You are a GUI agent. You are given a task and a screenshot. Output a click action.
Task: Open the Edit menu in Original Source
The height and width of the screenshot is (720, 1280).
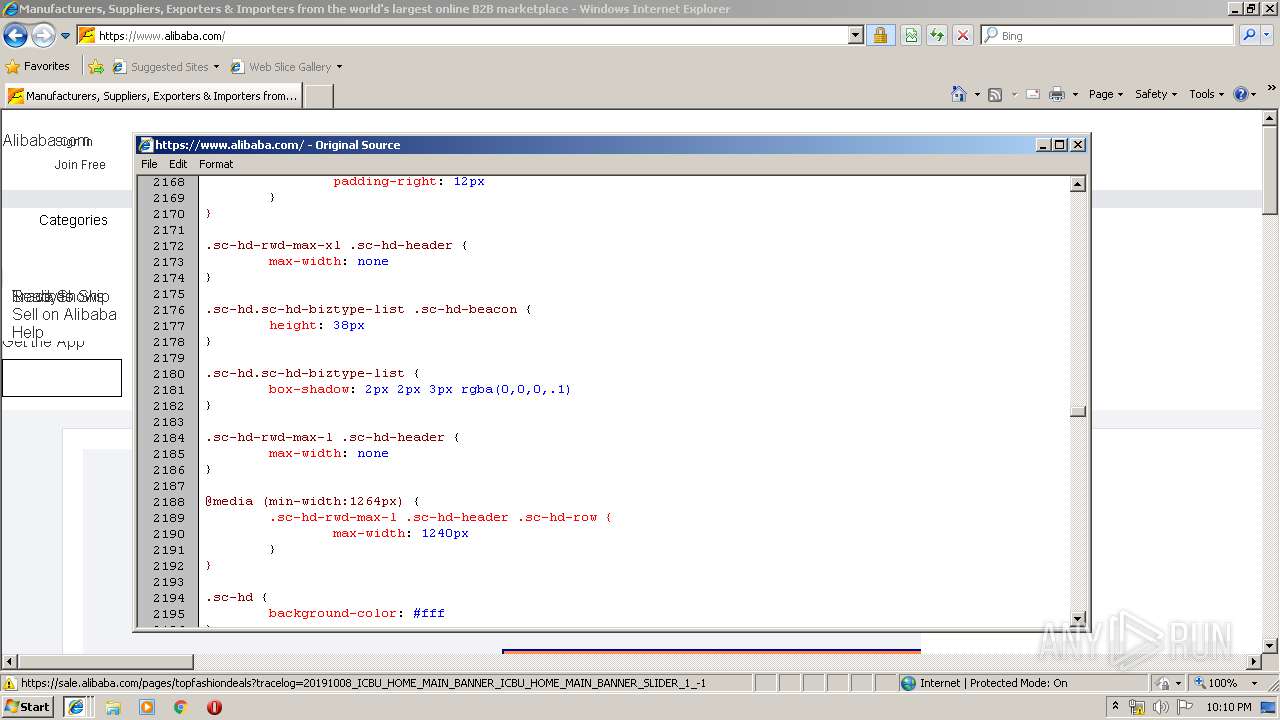coord(178,164)
